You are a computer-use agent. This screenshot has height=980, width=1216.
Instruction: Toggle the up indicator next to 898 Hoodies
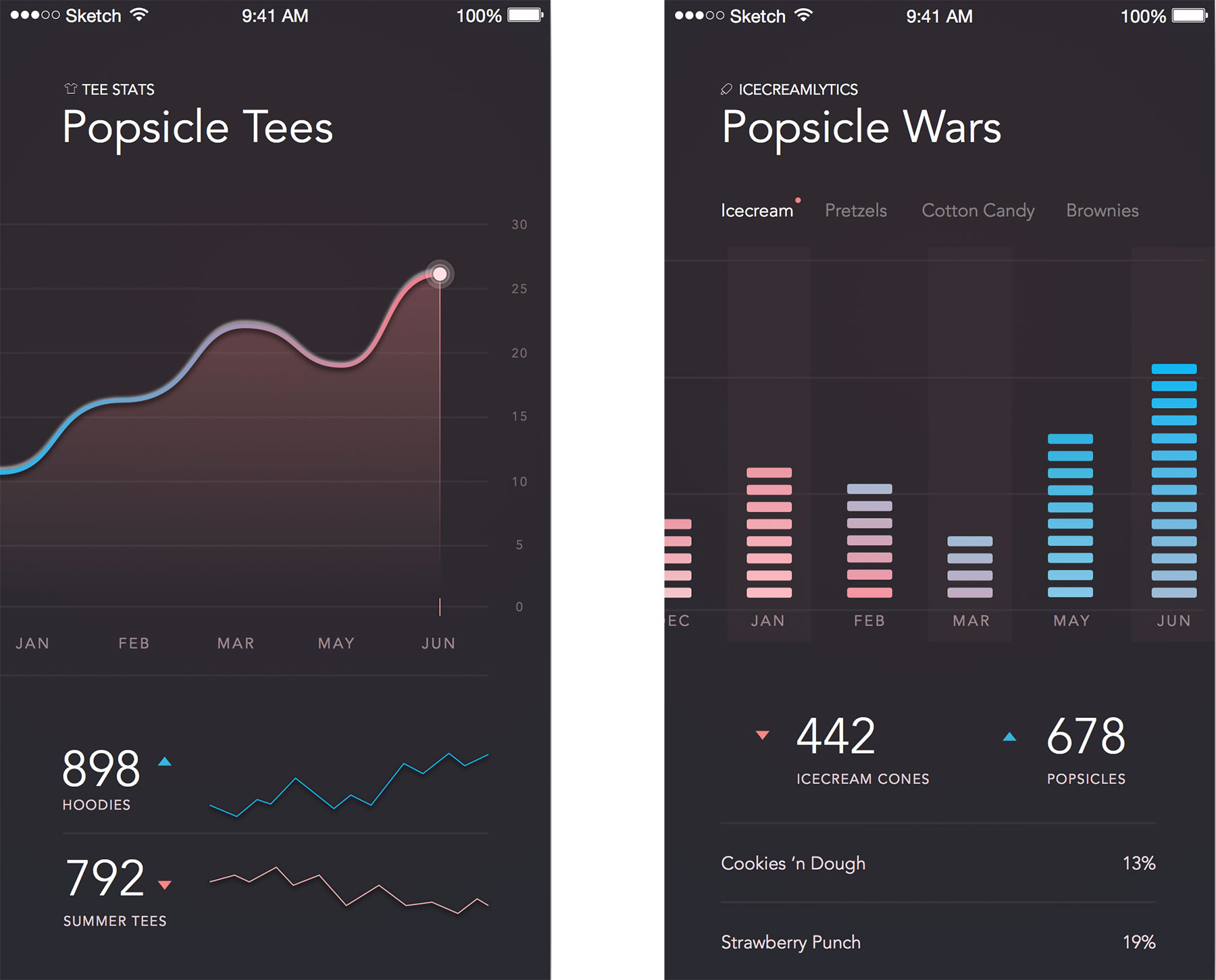tap(166, 762)
